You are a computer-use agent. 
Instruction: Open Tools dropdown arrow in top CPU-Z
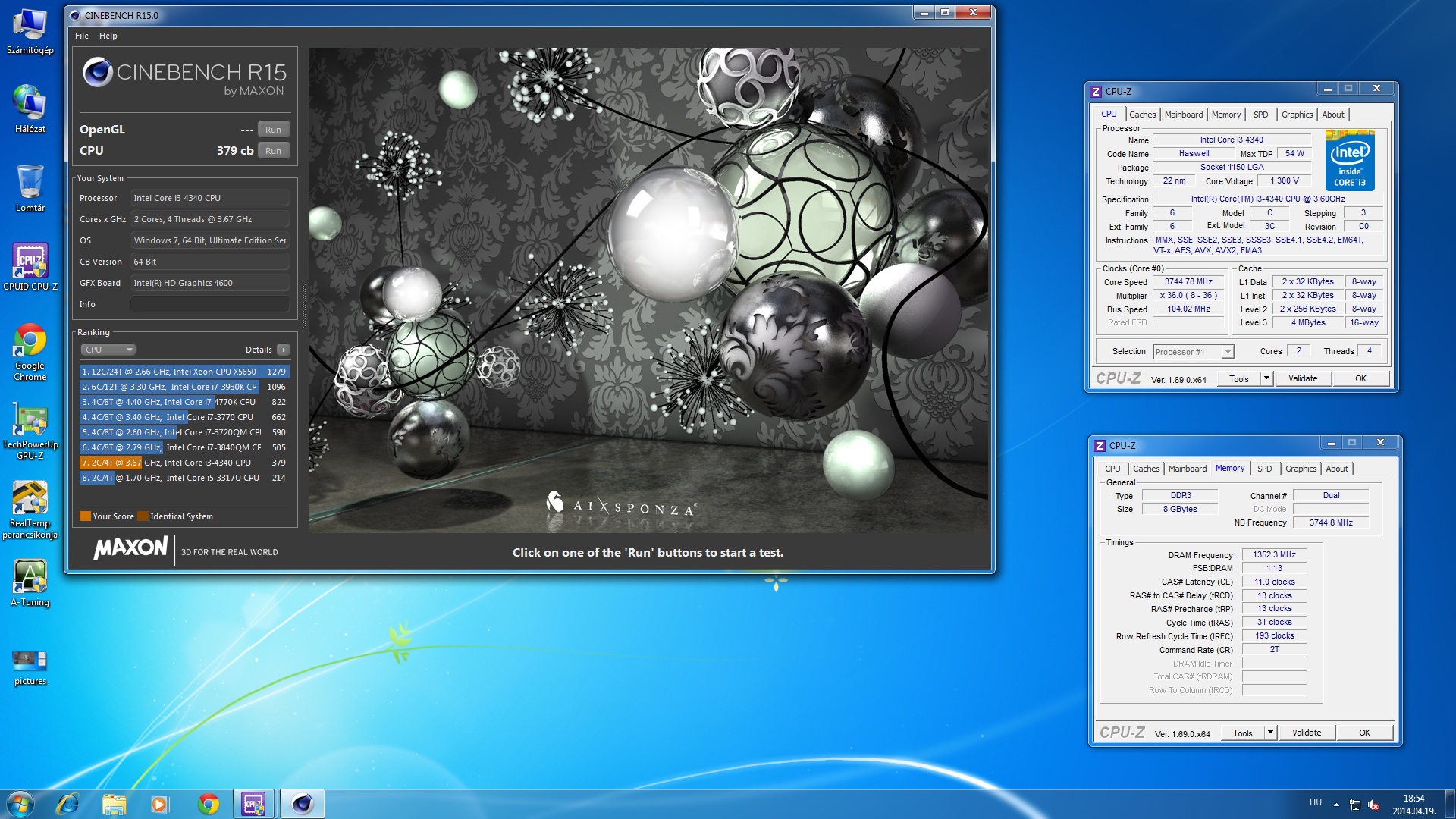[1266, 378]
